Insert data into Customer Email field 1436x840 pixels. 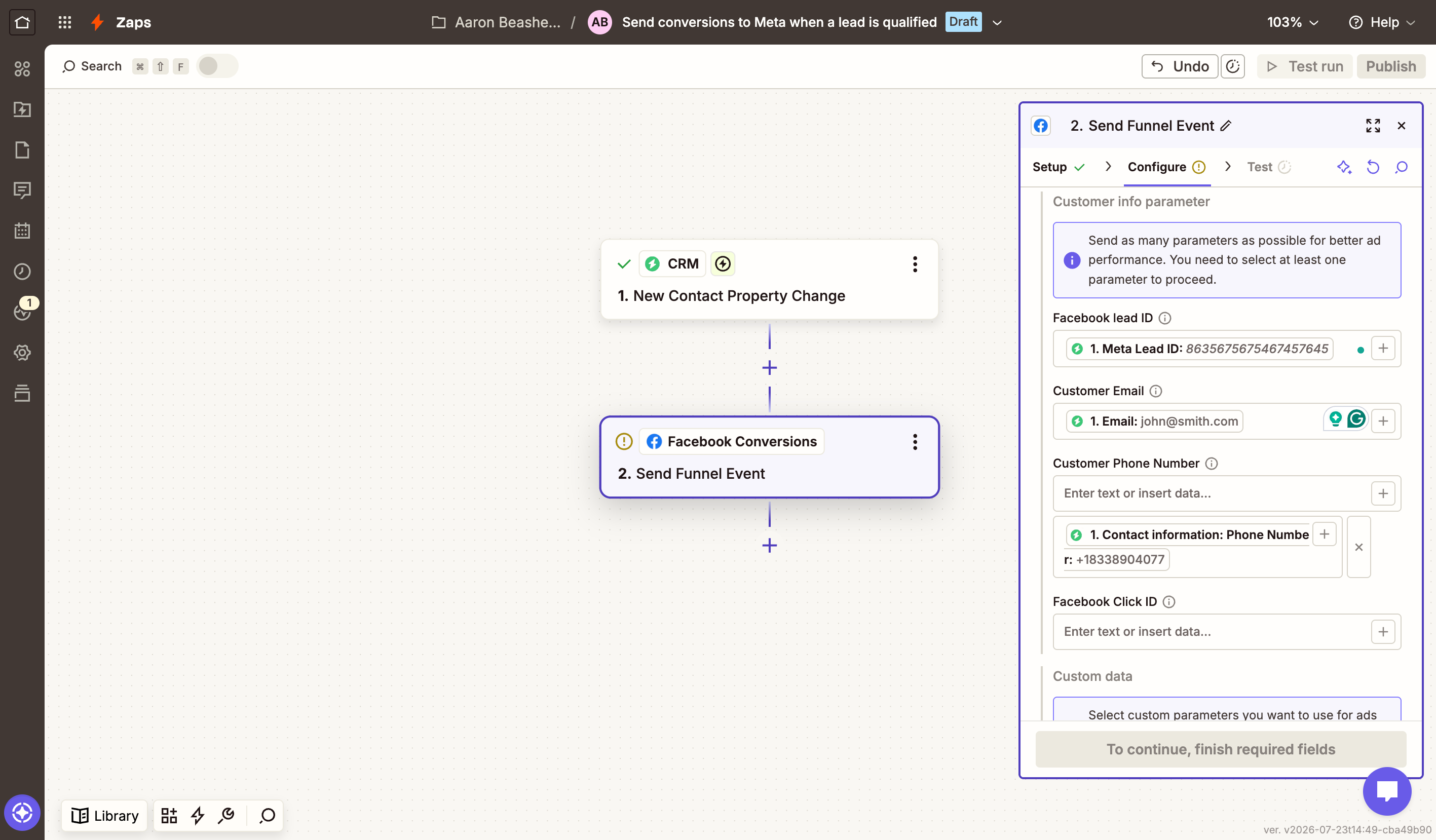pos(1383,421)
